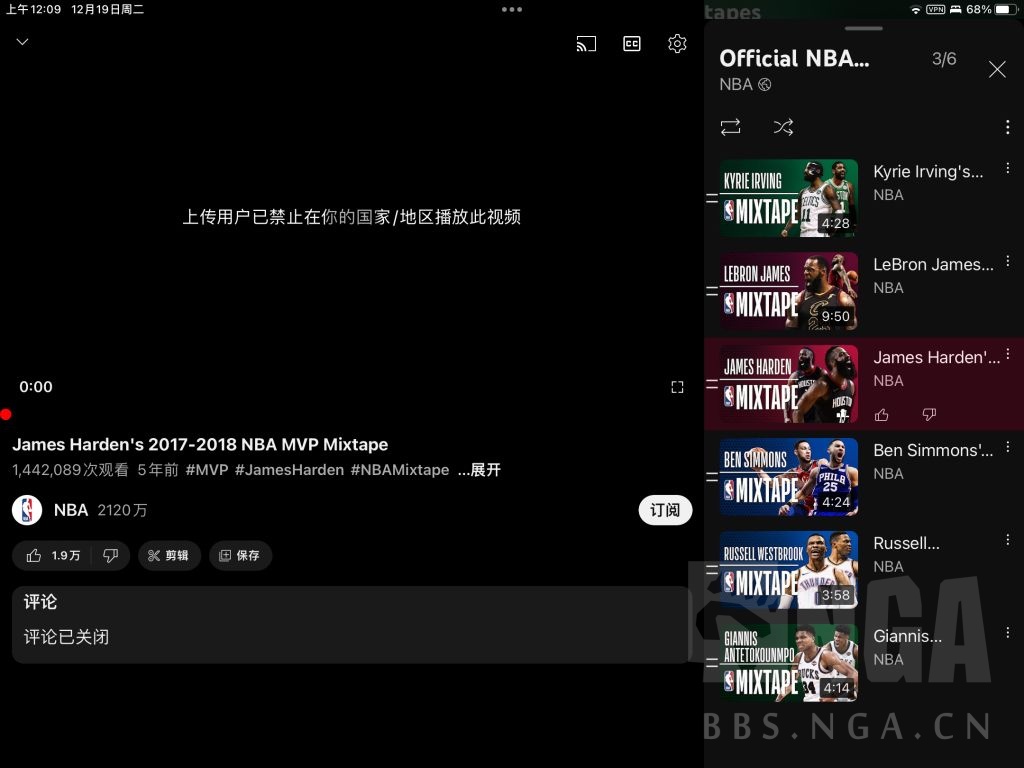This screenshot has height=768, width=1024.
Task: Tap the thumbs up on James Harden's video
Action: (881, 414)
